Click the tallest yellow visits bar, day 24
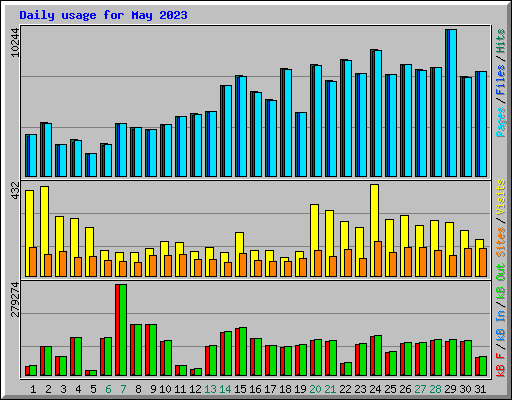512x400 pixels. coord(374,230)
